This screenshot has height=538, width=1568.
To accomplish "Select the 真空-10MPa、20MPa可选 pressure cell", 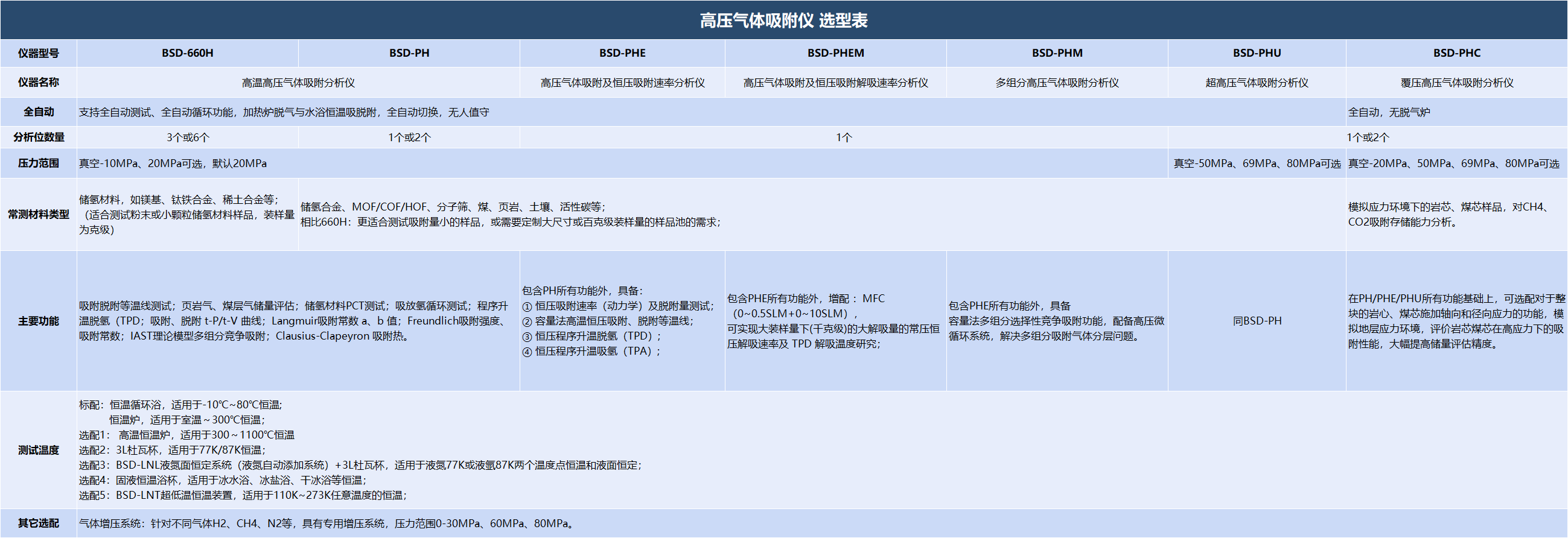I will pyautogui.click(x=622, y=163).
